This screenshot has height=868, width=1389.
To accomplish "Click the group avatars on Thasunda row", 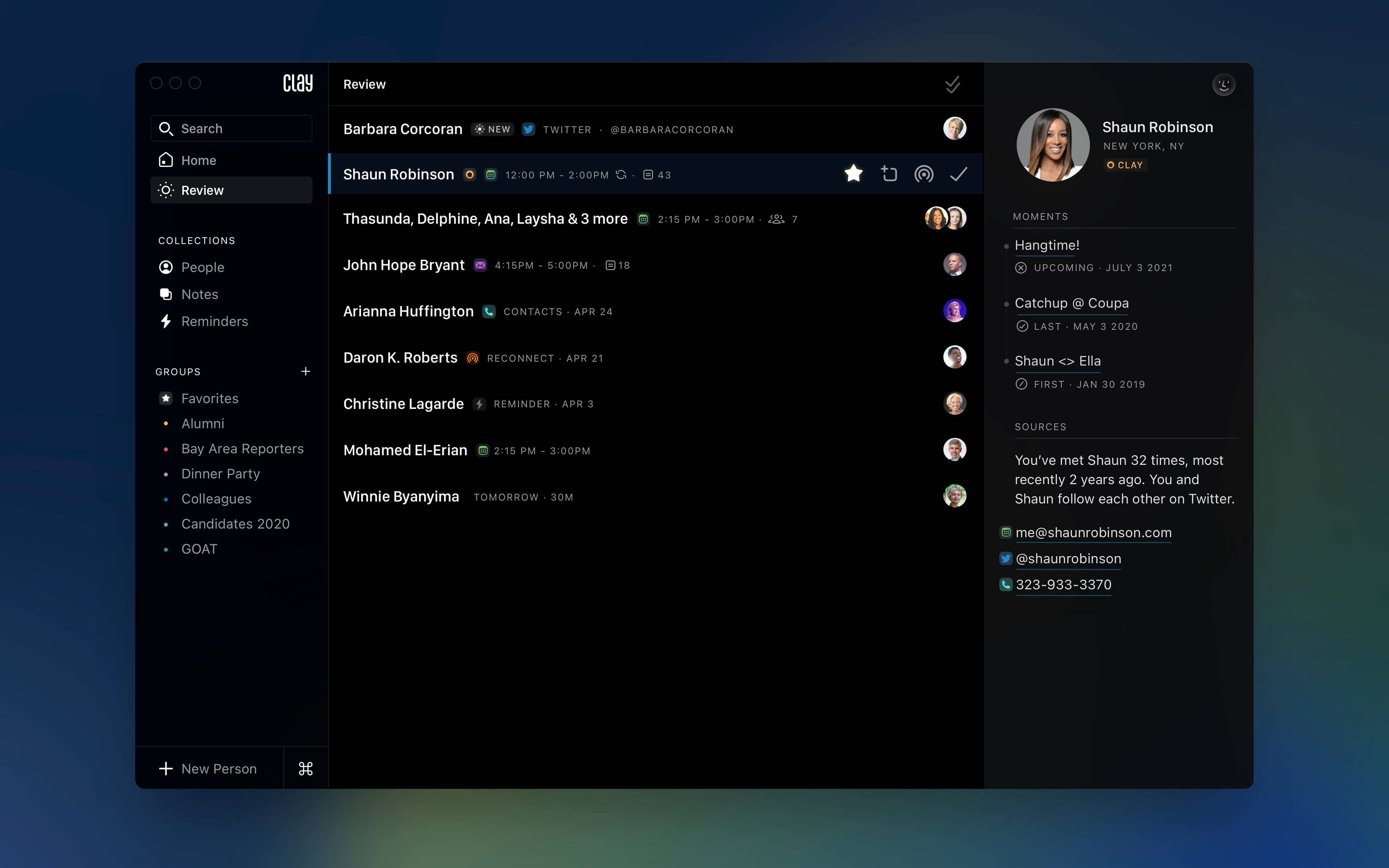I will [946, 218].
